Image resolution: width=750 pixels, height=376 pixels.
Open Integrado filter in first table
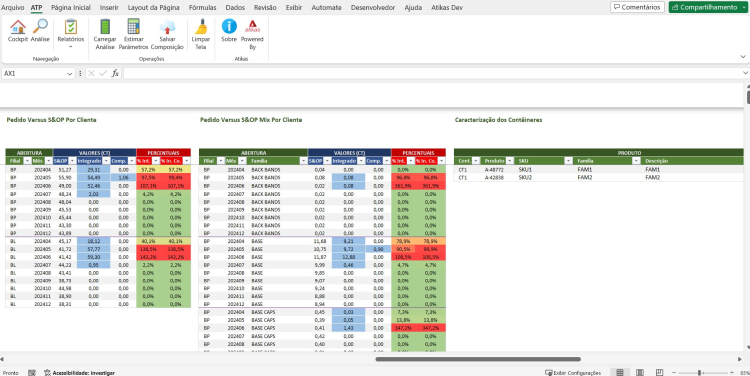106,161
